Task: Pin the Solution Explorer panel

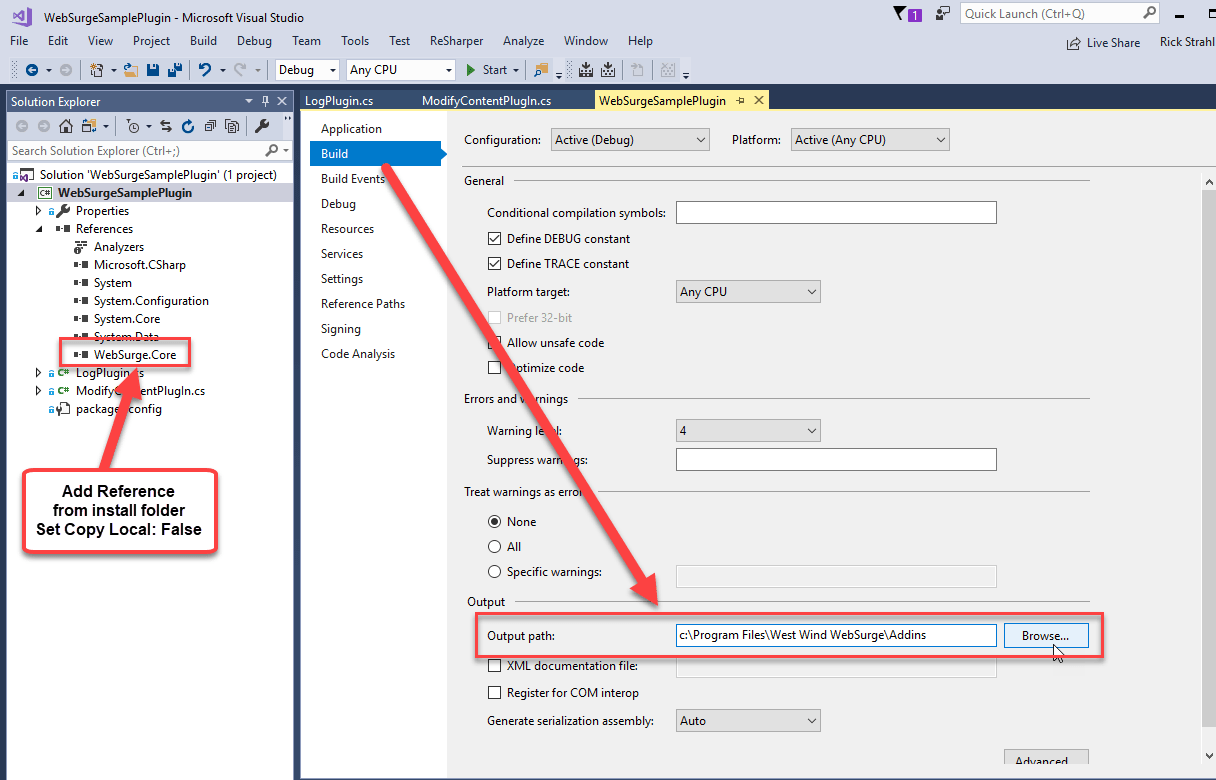Action: pos(266,101)
